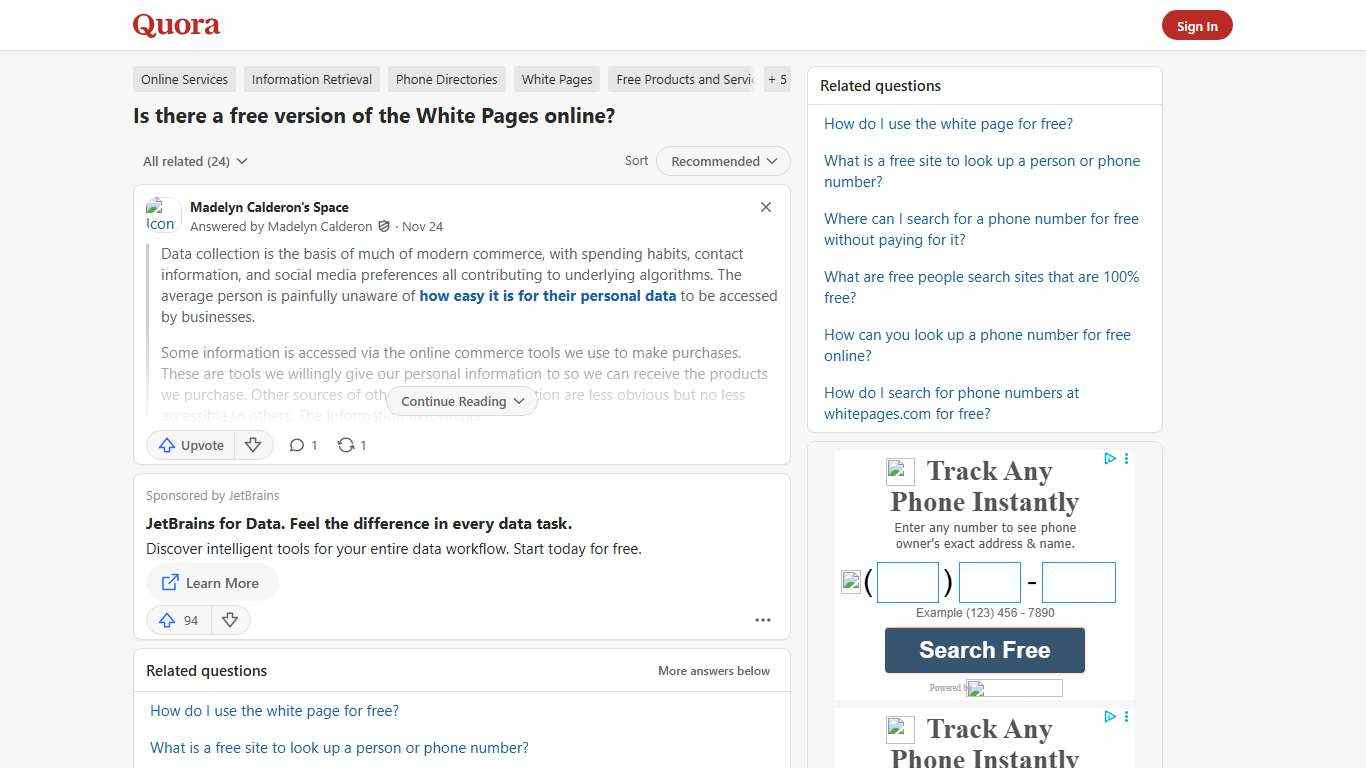Show five more topics via +5
1366x768 pixels.
(777, 79)
